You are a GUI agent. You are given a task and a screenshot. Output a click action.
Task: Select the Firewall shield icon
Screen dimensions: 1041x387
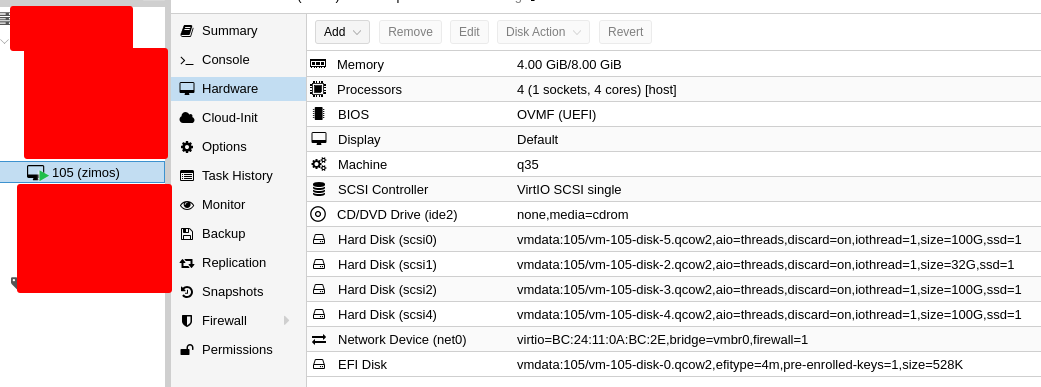click(187, 321)
